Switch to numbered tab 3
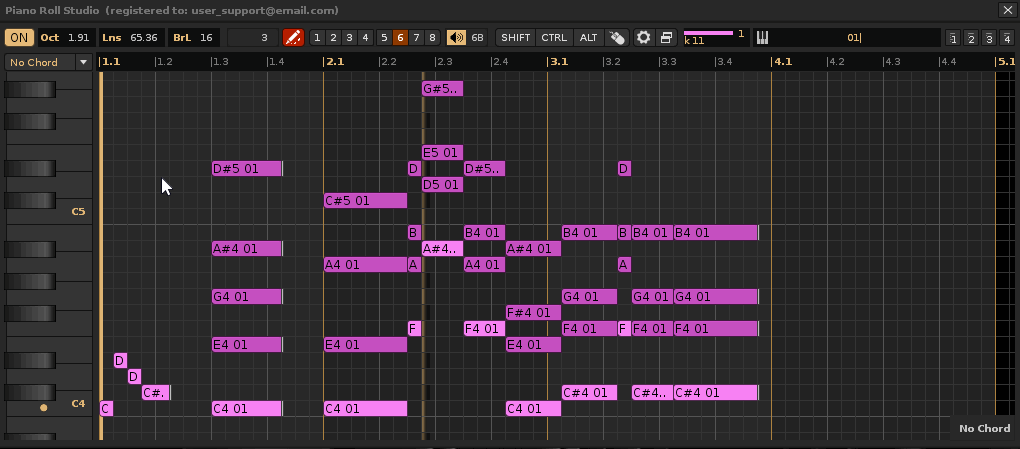This screenshot has height=449, width=1020. click(x=349, y=38)
